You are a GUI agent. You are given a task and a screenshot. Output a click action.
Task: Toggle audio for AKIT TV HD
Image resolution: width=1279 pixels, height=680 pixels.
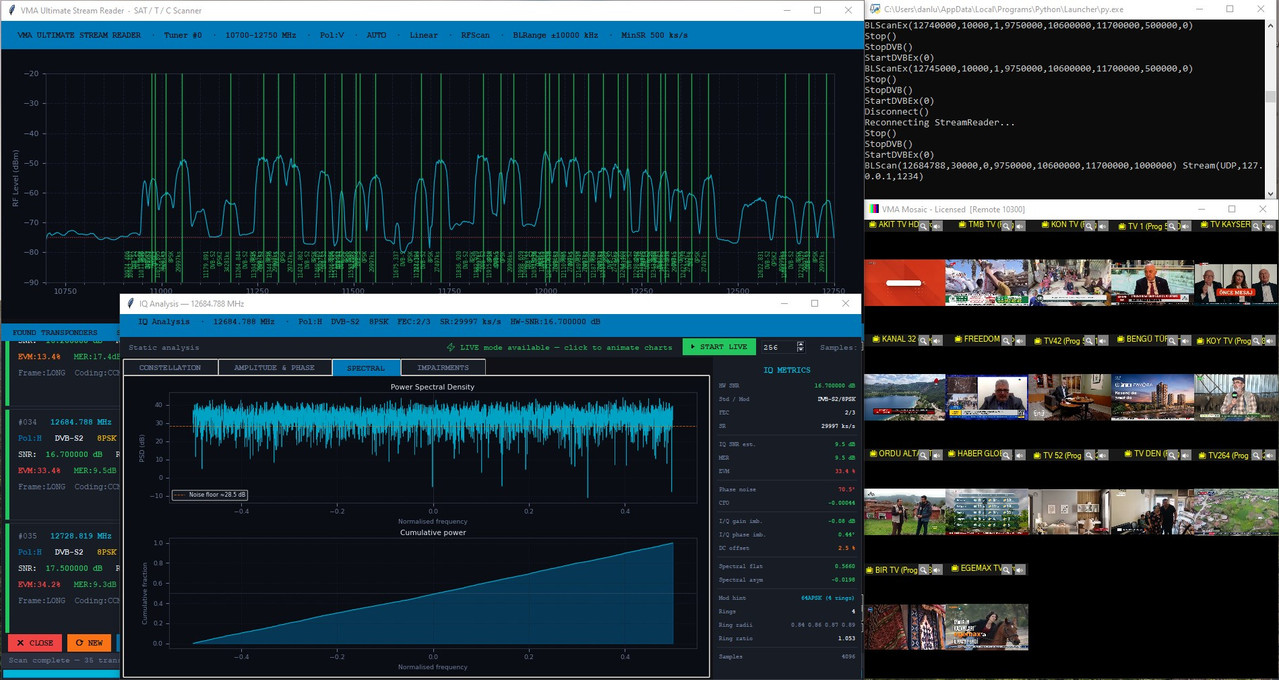937,226
